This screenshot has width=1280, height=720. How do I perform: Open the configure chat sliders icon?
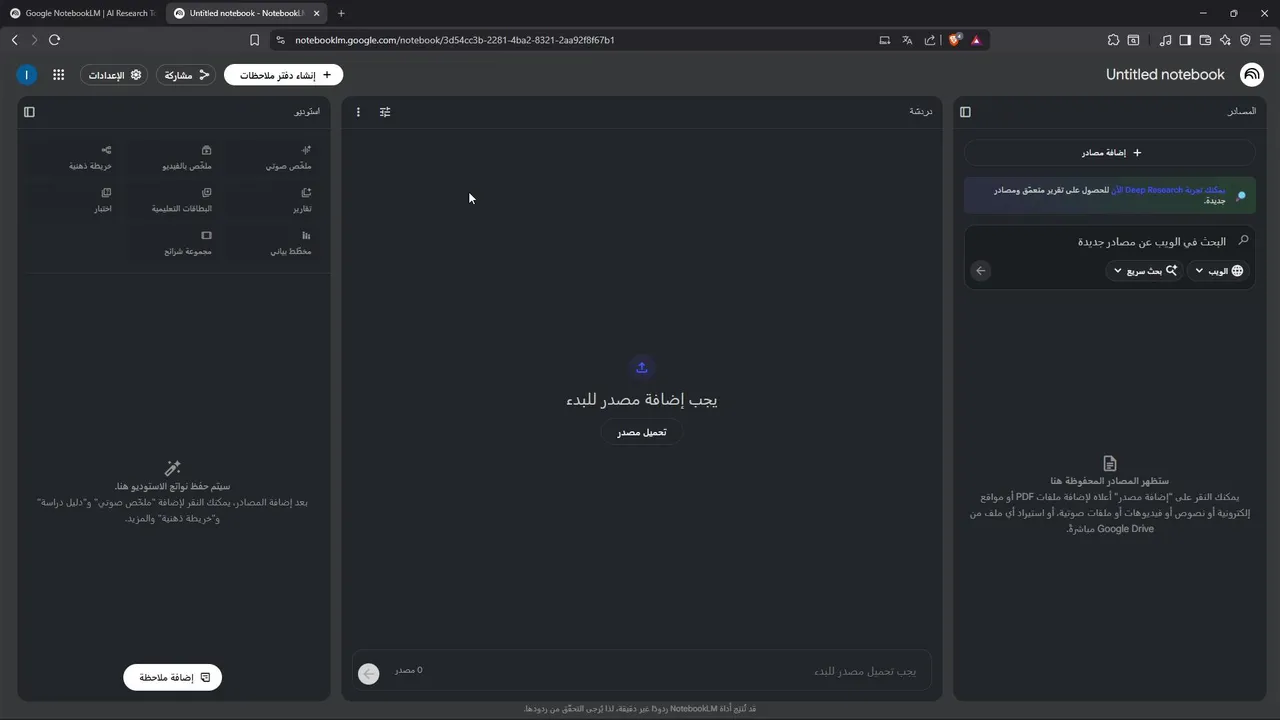(x=385, y=112)
